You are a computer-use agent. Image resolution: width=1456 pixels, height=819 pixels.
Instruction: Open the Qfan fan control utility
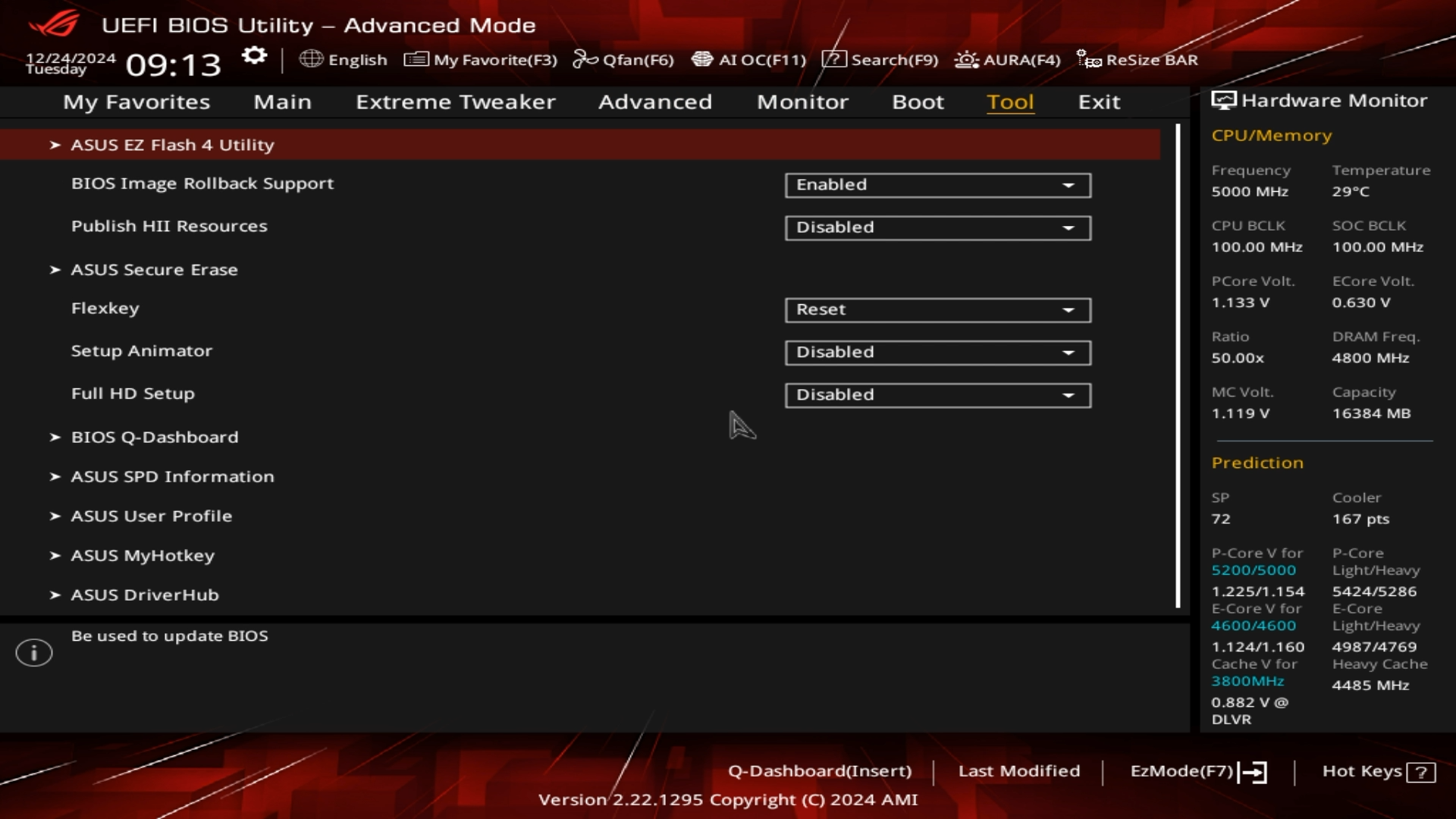[623, 59]
